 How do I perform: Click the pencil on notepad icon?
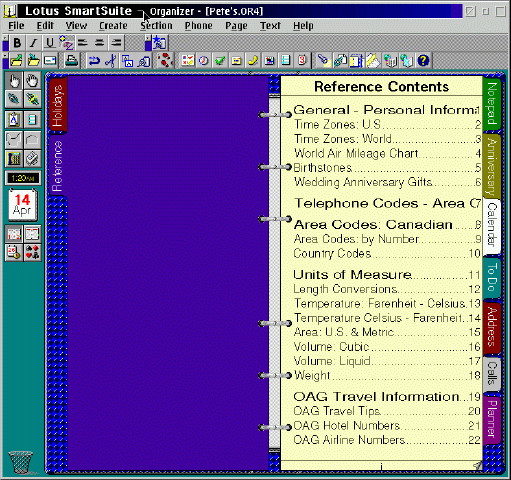(373, 61)
